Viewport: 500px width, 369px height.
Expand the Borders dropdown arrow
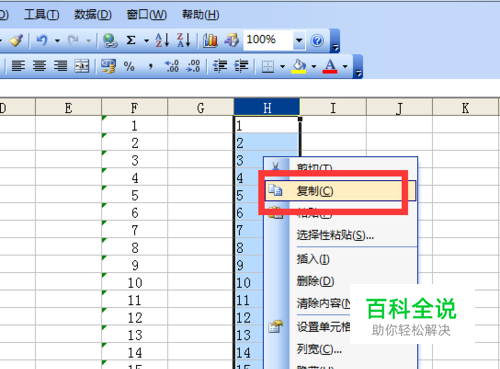pos(282,66)
